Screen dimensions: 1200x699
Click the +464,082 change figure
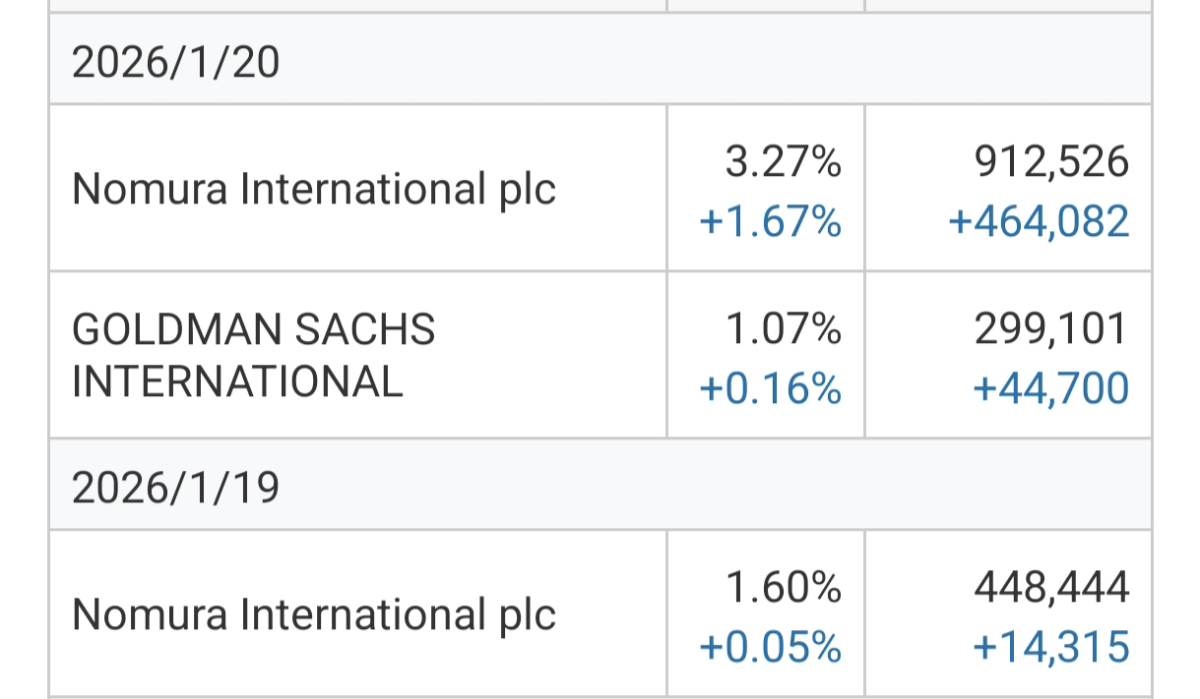(1039, 221)
